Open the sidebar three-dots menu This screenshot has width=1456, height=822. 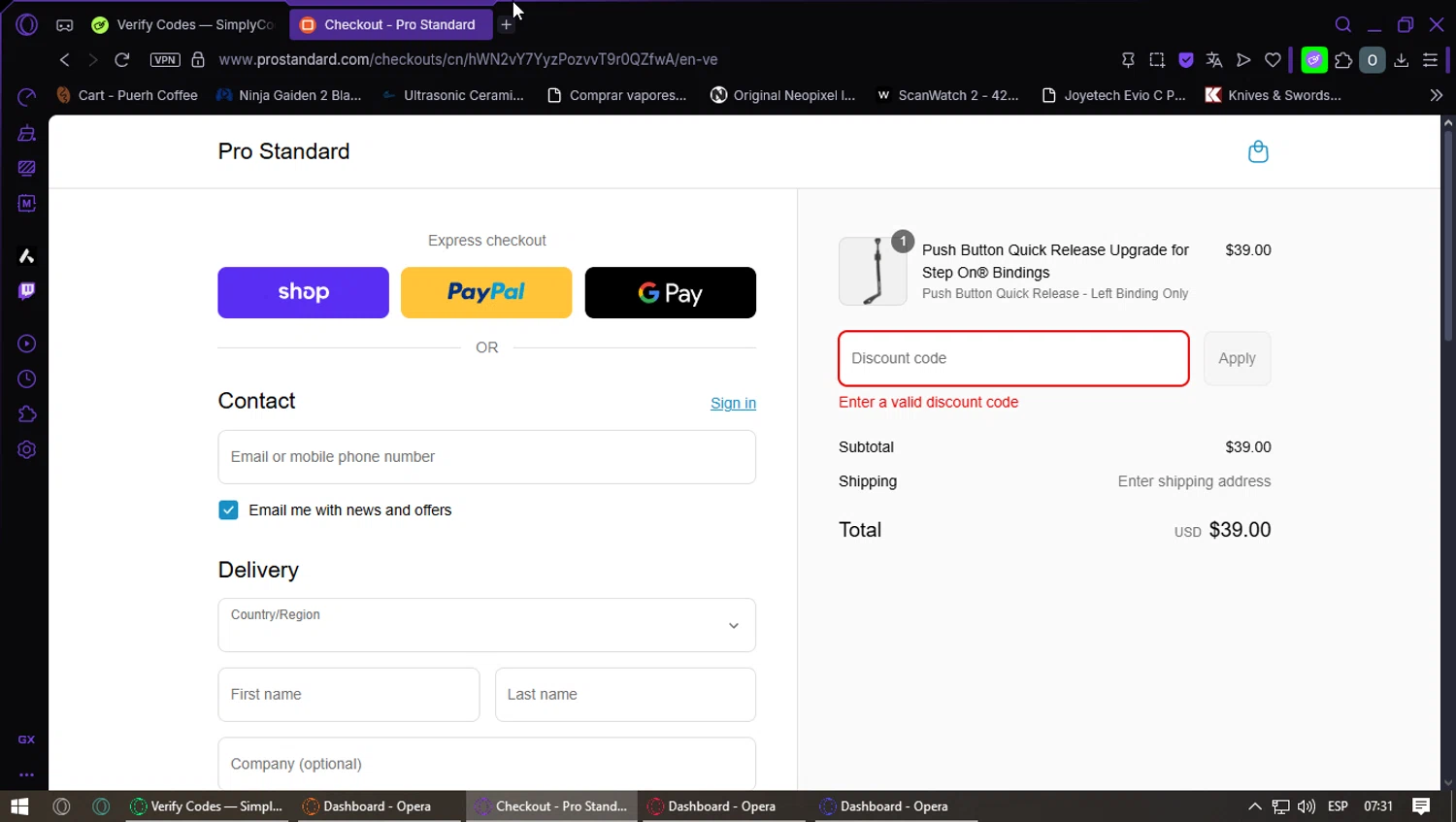[27, 774]
